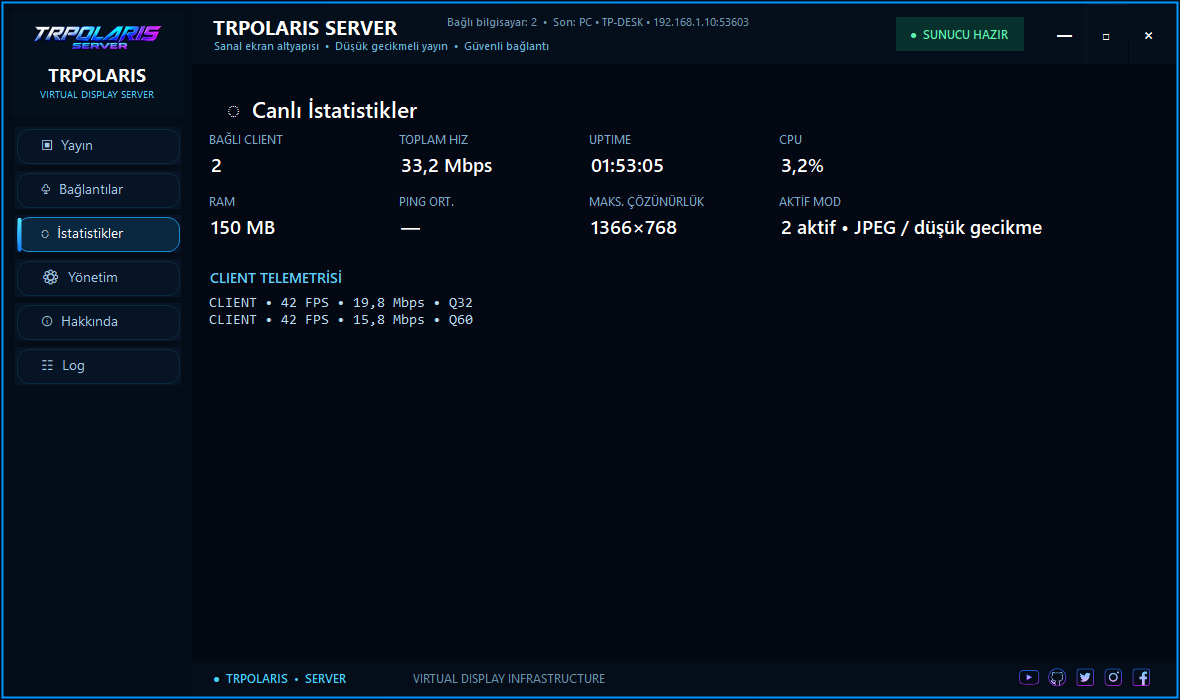This screenshot has width=1180, height=700.
Task: Click the BAĞLI CLIENT count 2
Action: pos(216,166)
